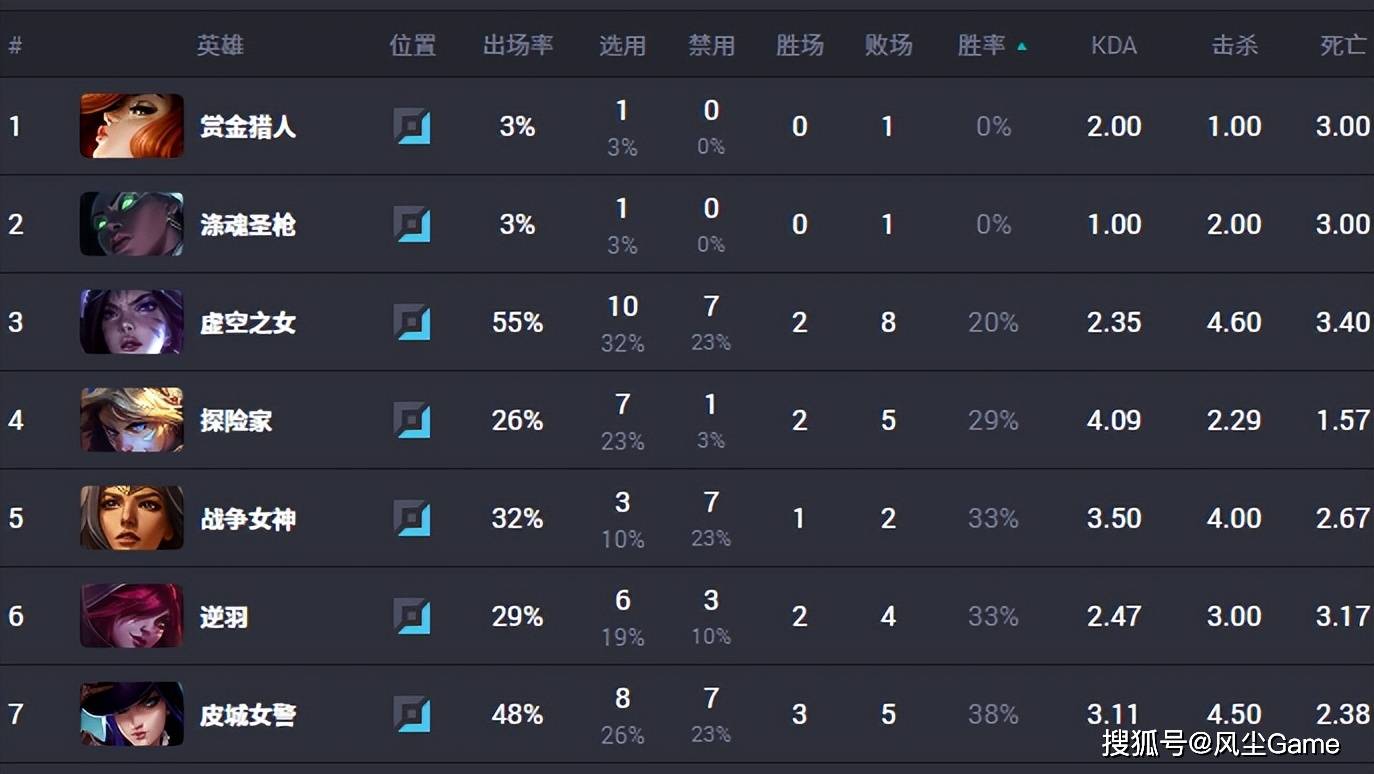Sort the table by the 击杀 header

click(1235, 45)
